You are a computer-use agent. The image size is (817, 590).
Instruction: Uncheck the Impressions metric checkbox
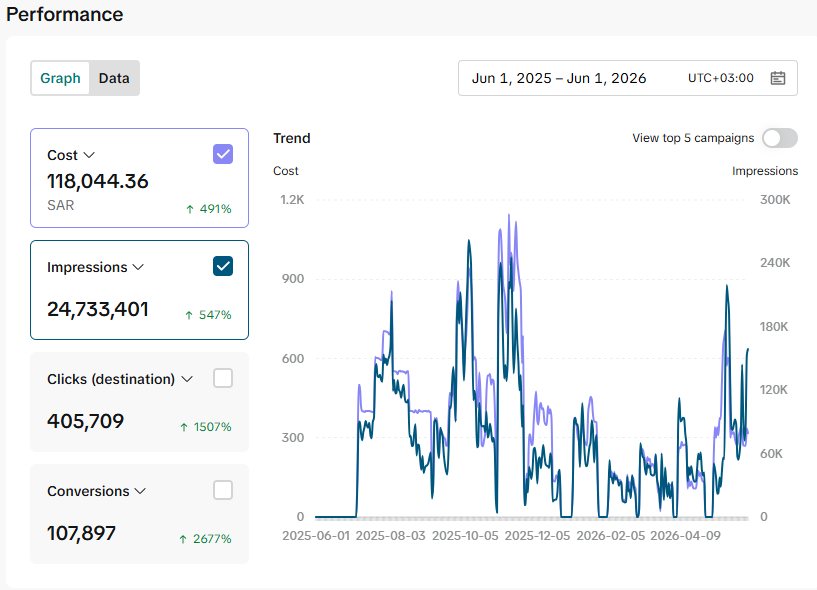coord(223,266)
